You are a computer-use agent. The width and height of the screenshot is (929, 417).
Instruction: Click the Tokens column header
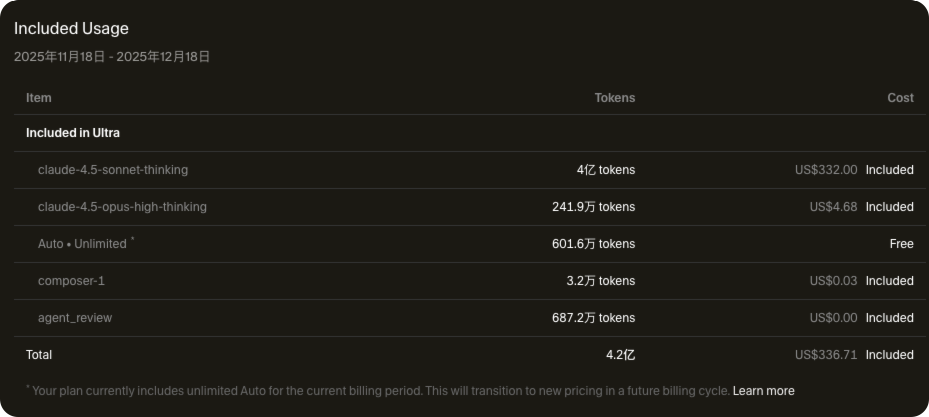tap(614, 98)
